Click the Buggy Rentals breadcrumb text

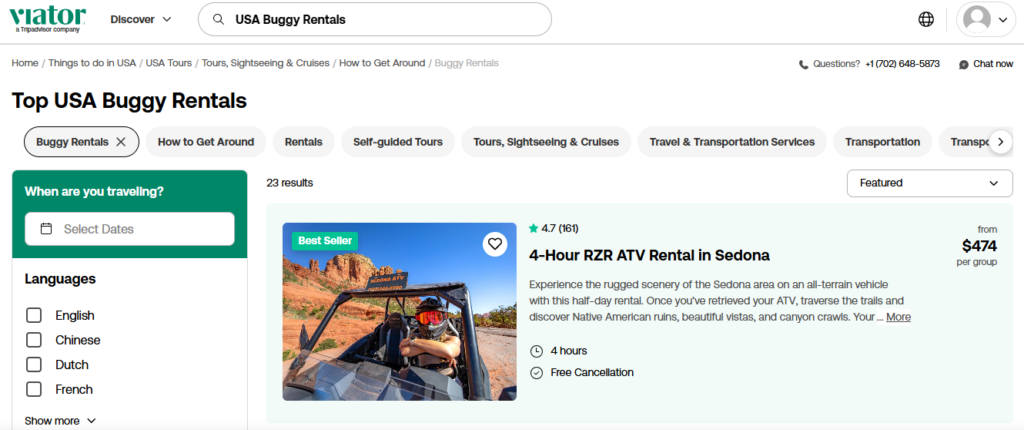pyautogui.click(x=467, y=63)
